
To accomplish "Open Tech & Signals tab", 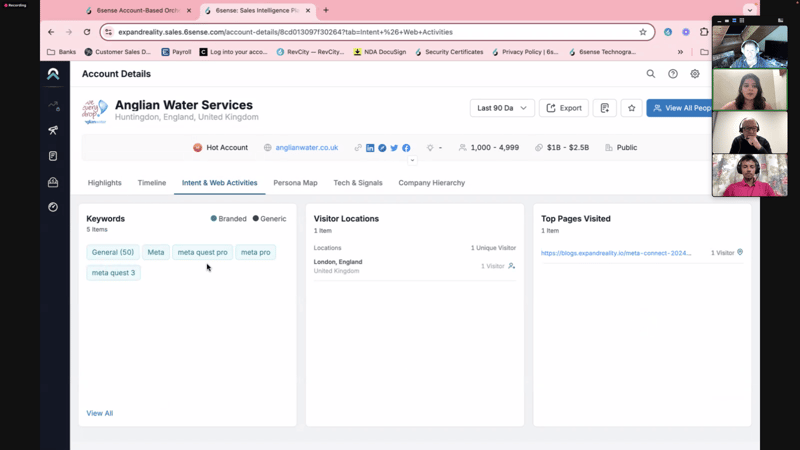I will 358,183.
